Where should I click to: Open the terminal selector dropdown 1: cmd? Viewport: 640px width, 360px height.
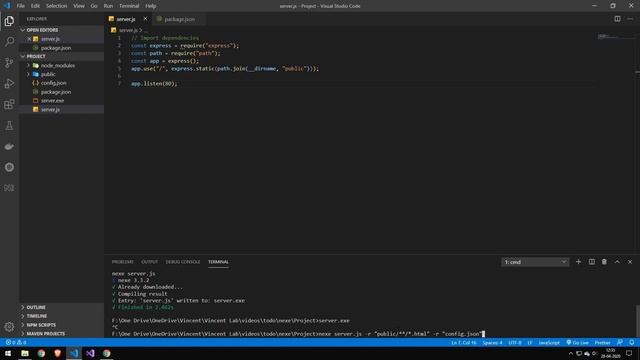535,262
